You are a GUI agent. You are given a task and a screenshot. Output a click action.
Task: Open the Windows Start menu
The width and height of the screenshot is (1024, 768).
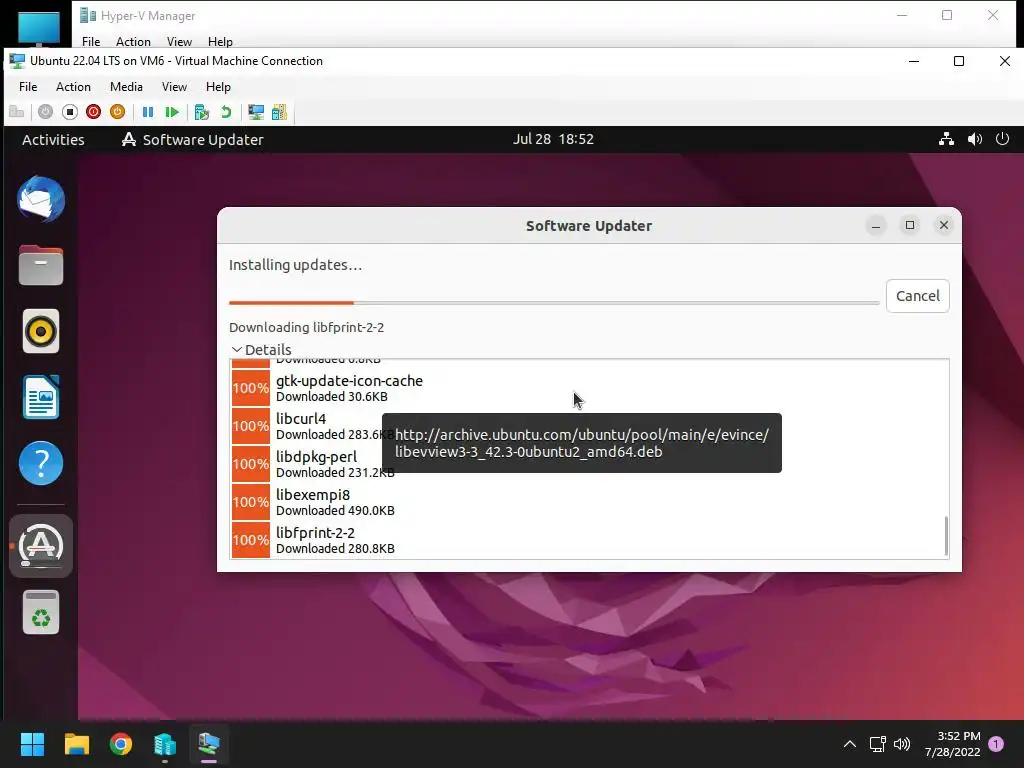[32, 744]
